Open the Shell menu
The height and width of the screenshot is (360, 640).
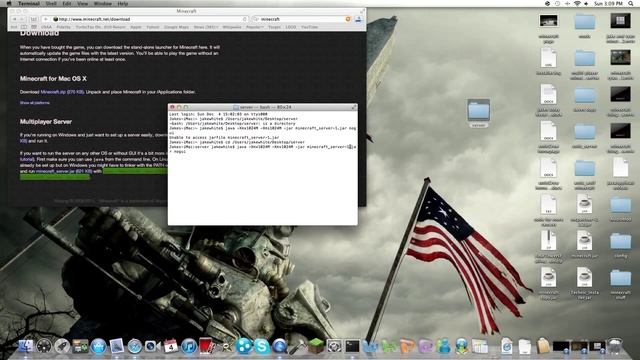click(x=51, y=3)
